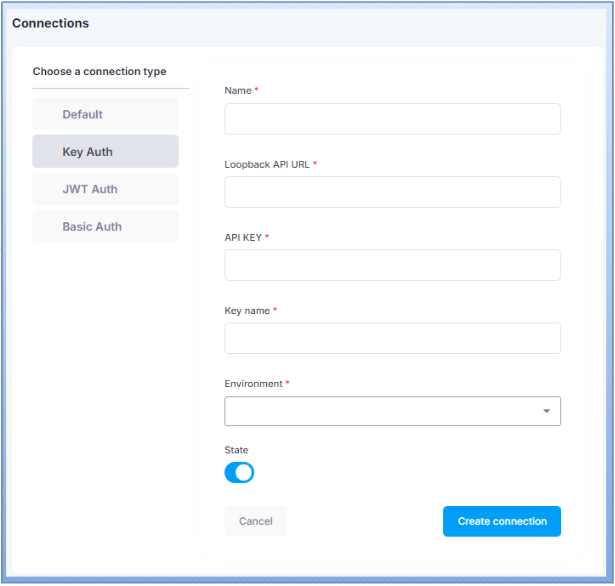Click the API KEY label text
This screenshot has height=586, width=615.
point(243,237)
